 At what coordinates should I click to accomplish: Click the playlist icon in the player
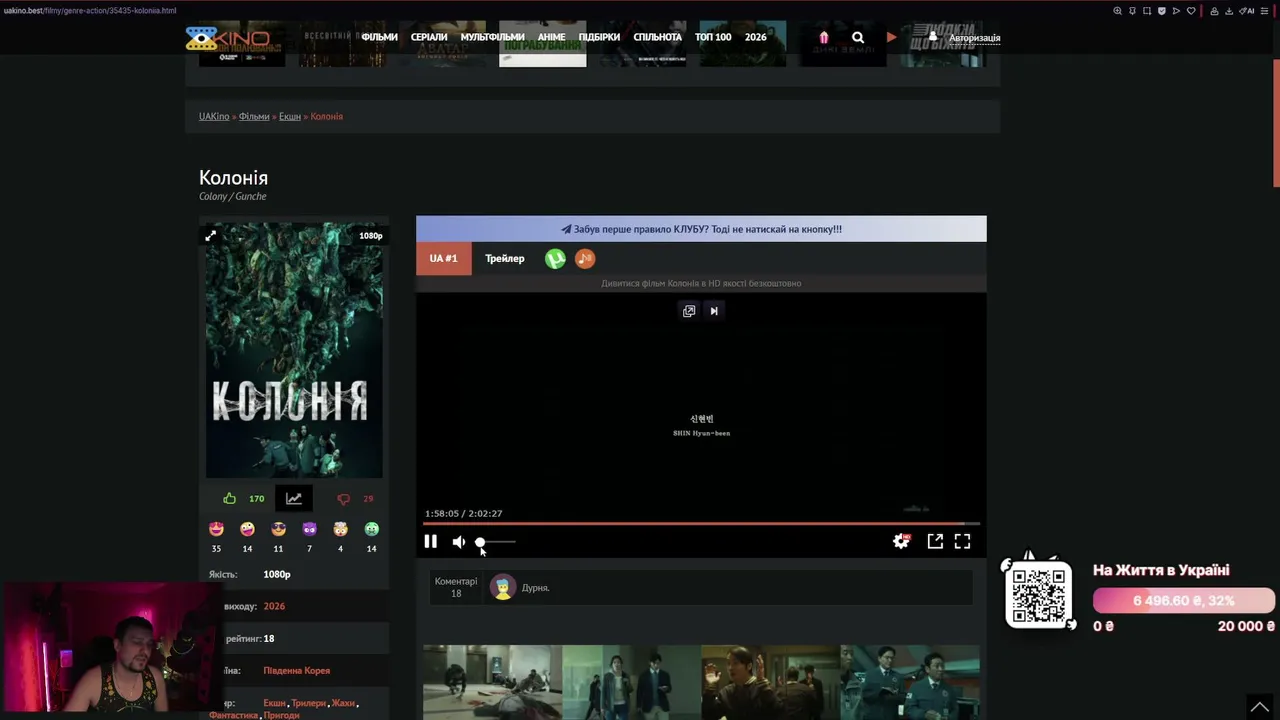tap(689, 311)
